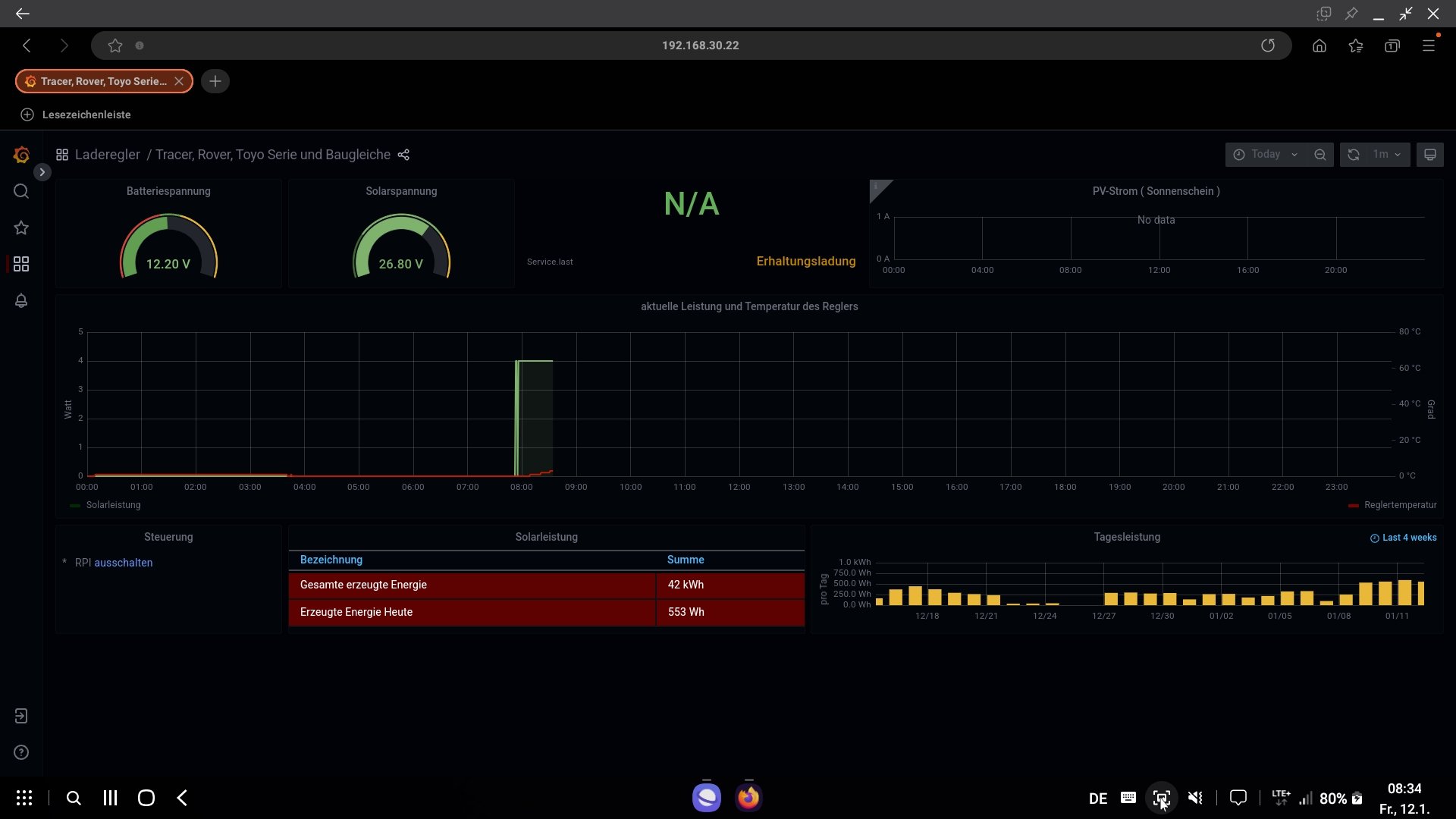Select the Tracer, Rover, Toyo Serie browser tab
The width and height of the screenshot is (1456, 819).
coord(103,81)
